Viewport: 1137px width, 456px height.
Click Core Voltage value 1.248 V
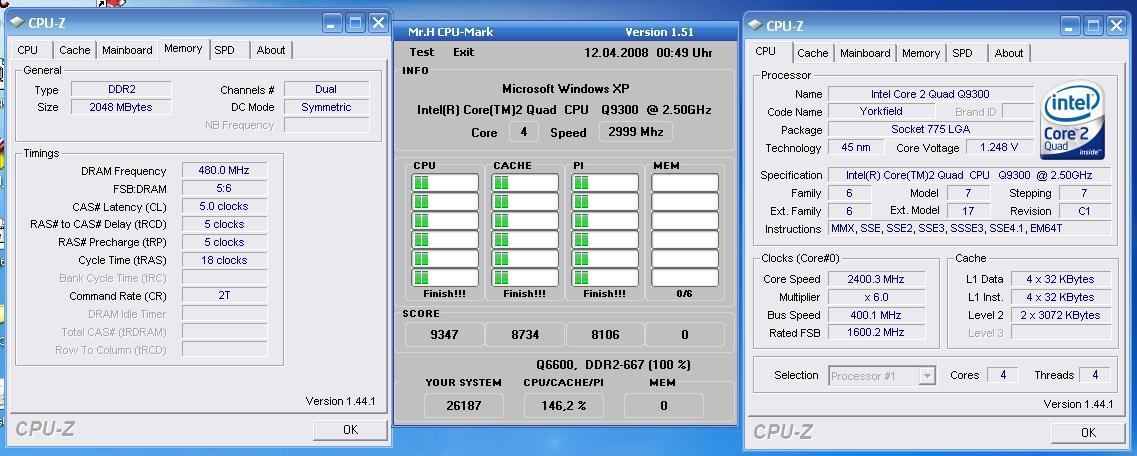[x=999, y=147]
